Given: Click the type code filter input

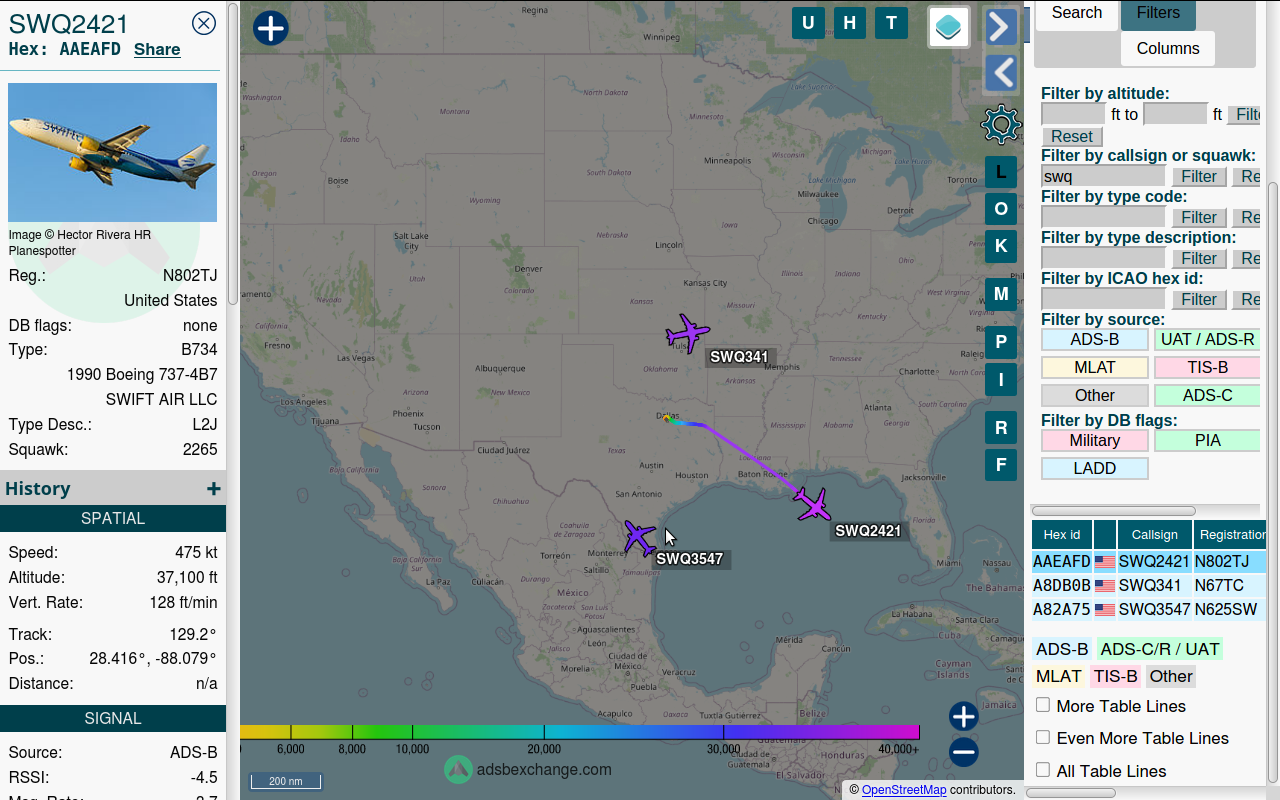Looking at the screenshot, I should coord(1103,217).
